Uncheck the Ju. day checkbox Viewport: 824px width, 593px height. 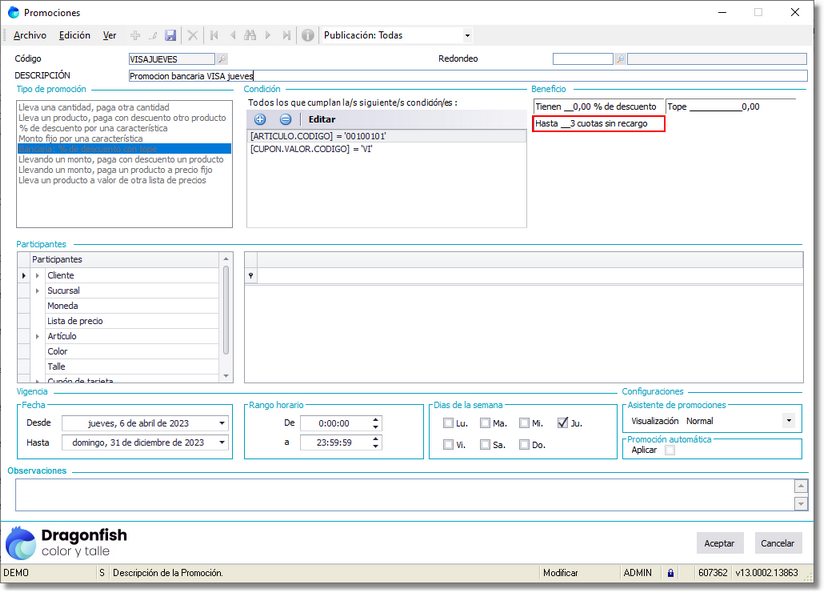(x=562, y=423)
